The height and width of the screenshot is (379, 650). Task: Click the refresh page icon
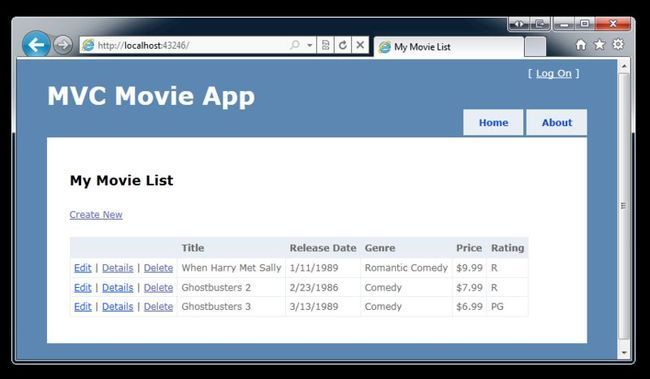[343, 45]
